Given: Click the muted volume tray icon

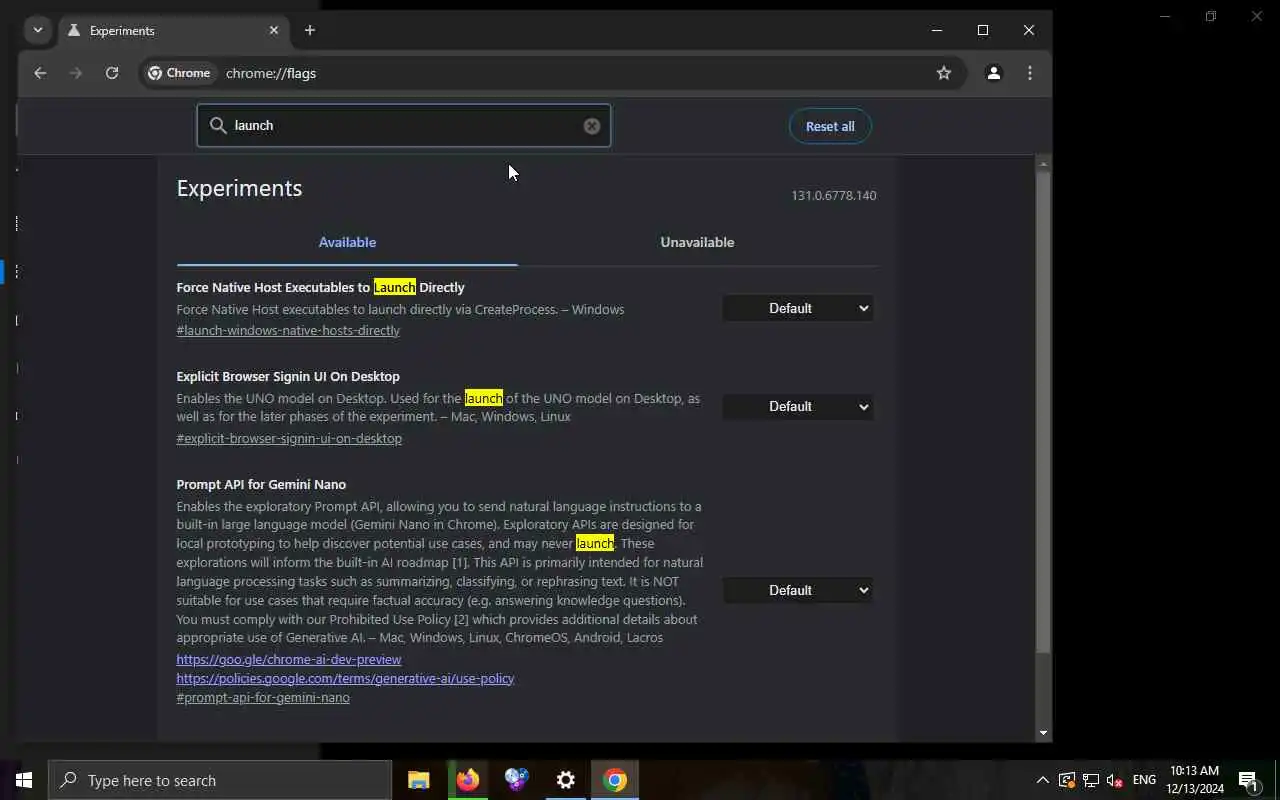Looking at the screenshot, I should coord(1114,780).
